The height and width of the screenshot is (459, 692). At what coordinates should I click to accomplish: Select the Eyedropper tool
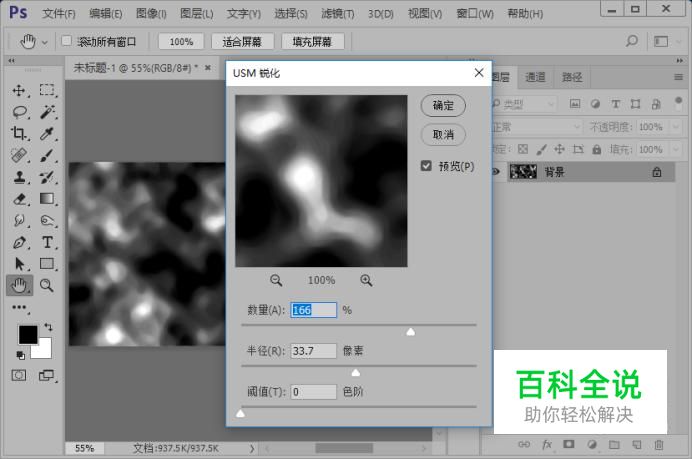[47, 133]
